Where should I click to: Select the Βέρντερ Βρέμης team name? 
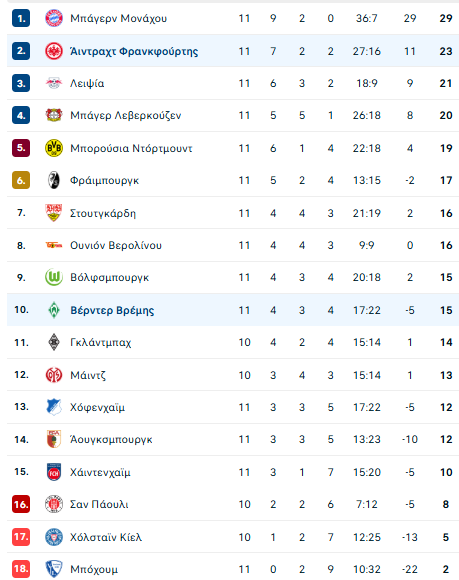(x=112, y=310)
